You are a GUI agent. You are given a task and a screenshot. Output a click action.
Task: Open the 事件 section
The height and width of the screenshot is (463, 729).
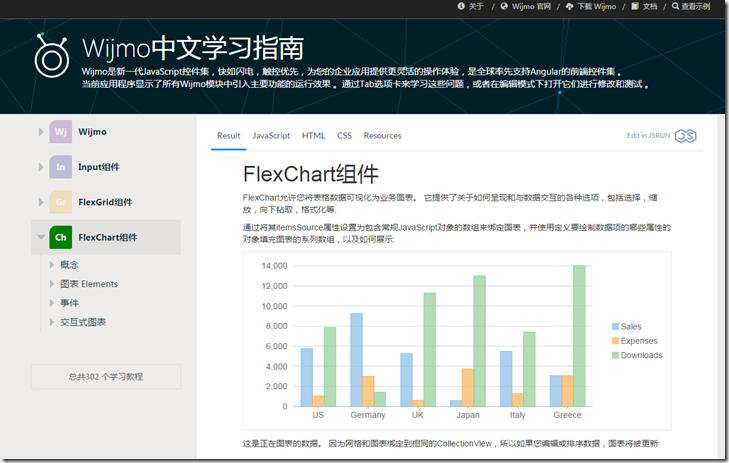tap(69, 303)
